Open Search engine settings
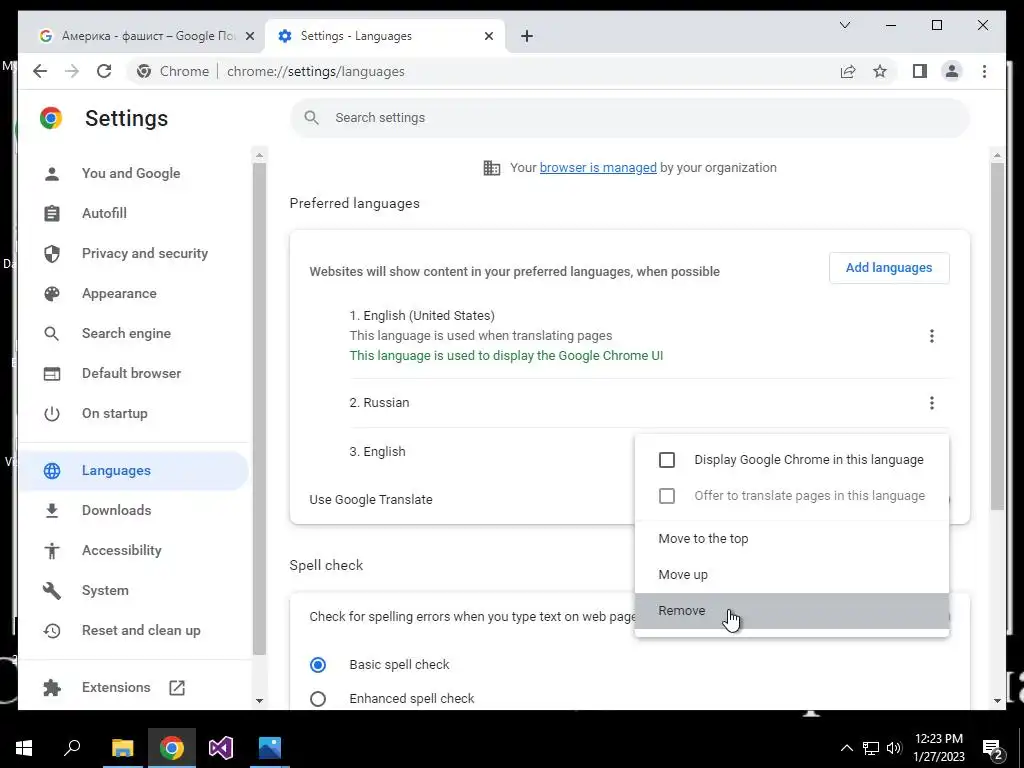This screenshot has width=1024, height=768. click(x=126, y=333)
